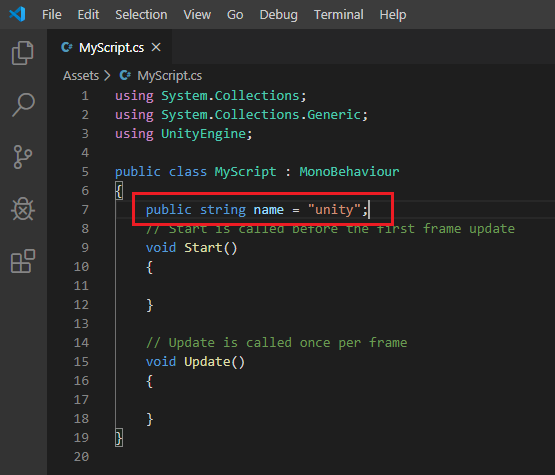
Task: Click the class name MyScript on line 5
Action: tap(245, 172)
